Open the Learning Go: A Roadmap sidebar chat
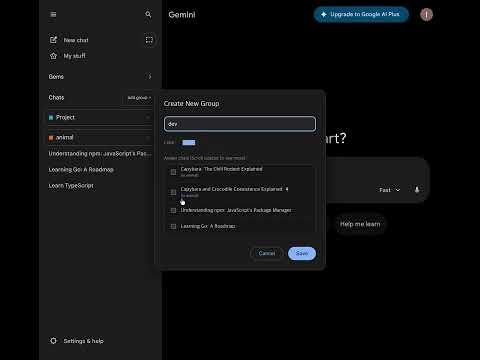The width and height of the screenshot is (480, 360). tap(81, 170)
